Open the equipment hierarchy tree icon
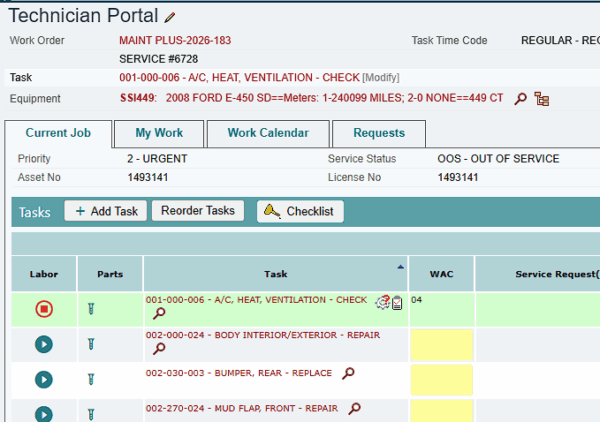The image size is (600, 422). click(542, 99)
